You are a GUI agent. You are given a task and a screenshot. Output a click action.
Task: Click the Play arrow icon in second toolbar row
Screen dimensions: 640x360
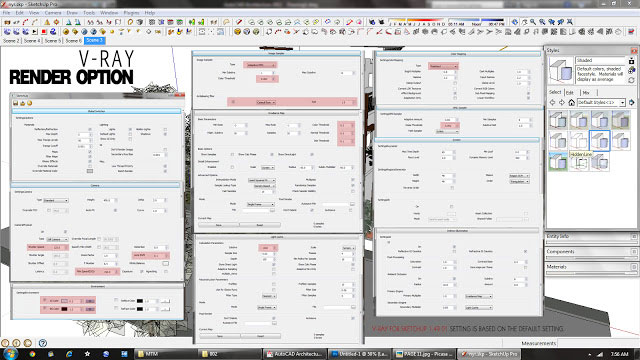pos(35,31)
